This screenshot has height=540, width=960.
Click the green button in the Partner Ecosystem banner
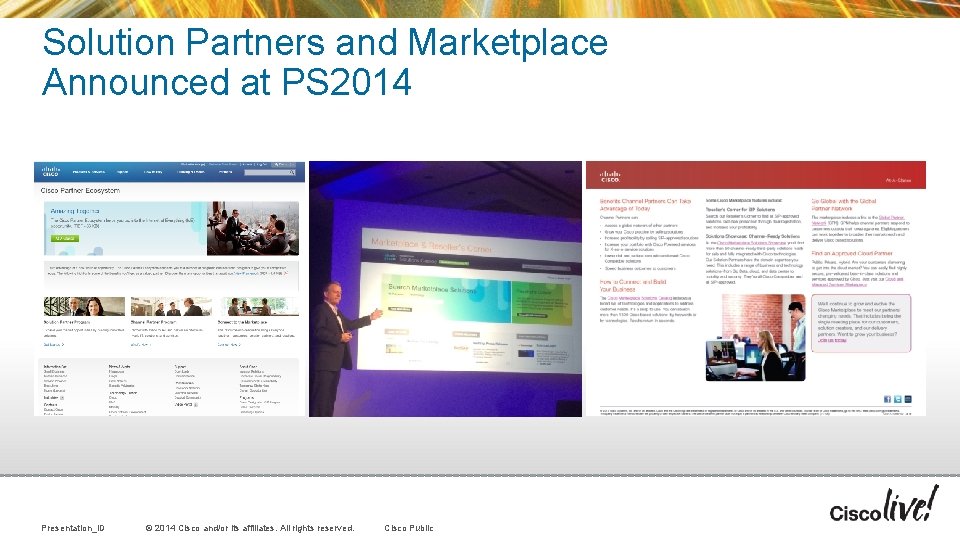point(65,238)
